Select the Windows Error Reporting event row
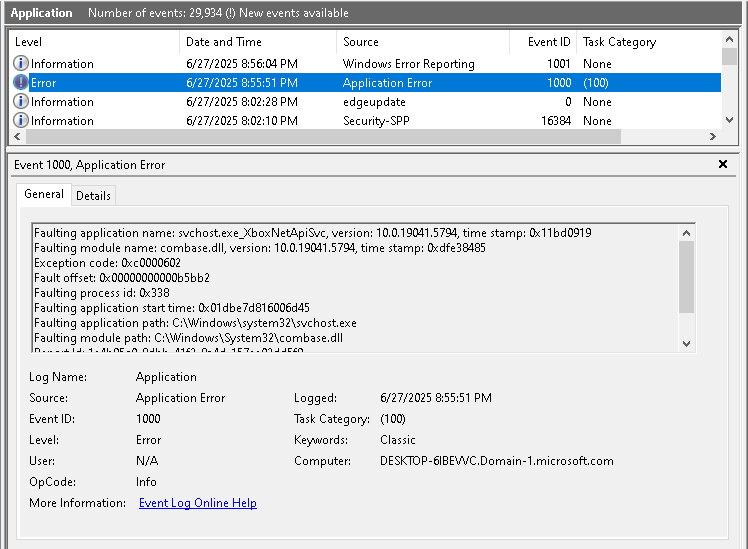 365,63
